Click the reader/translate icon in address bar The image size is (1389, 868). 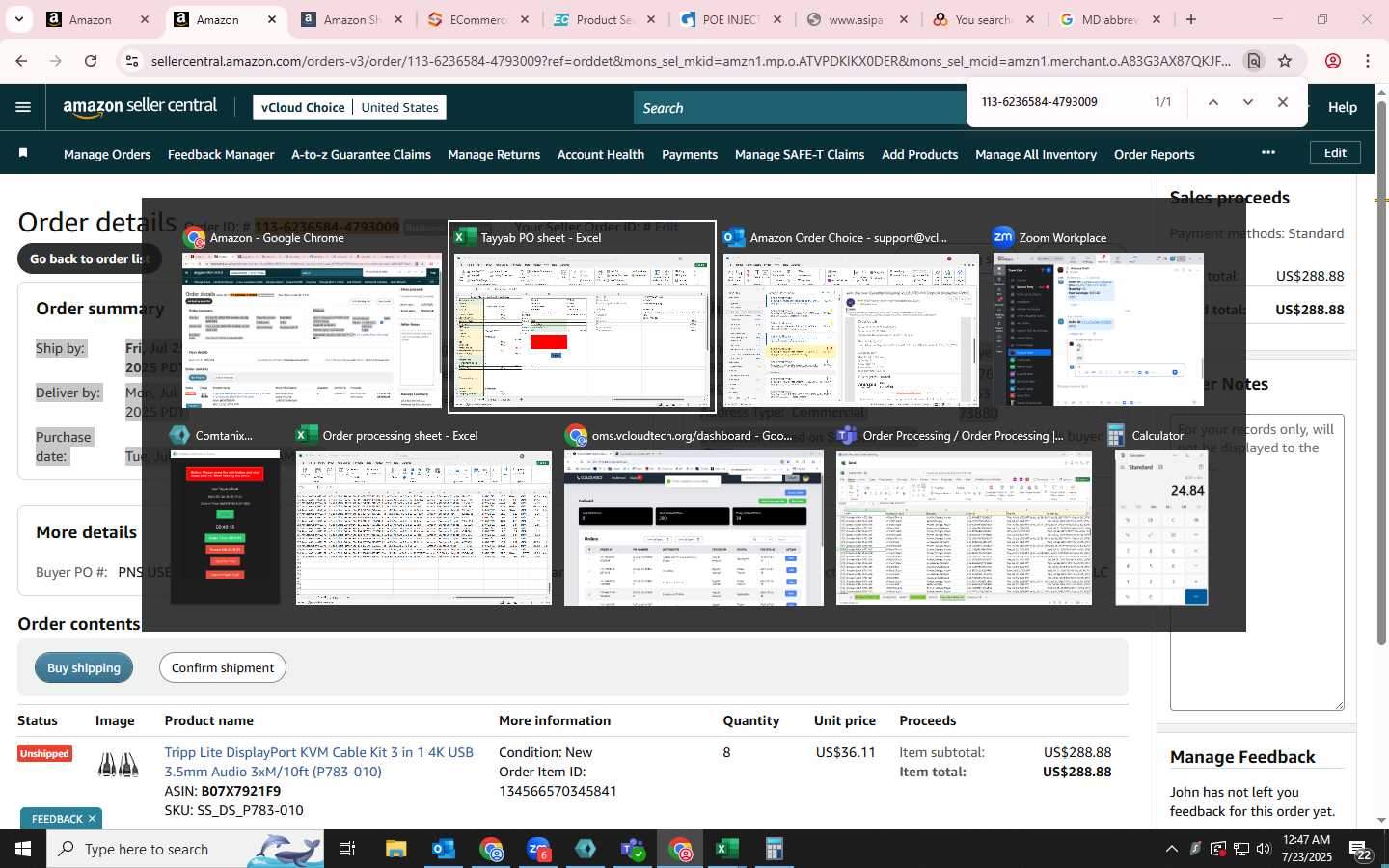pyautogui.click(x=1254, y=61)
